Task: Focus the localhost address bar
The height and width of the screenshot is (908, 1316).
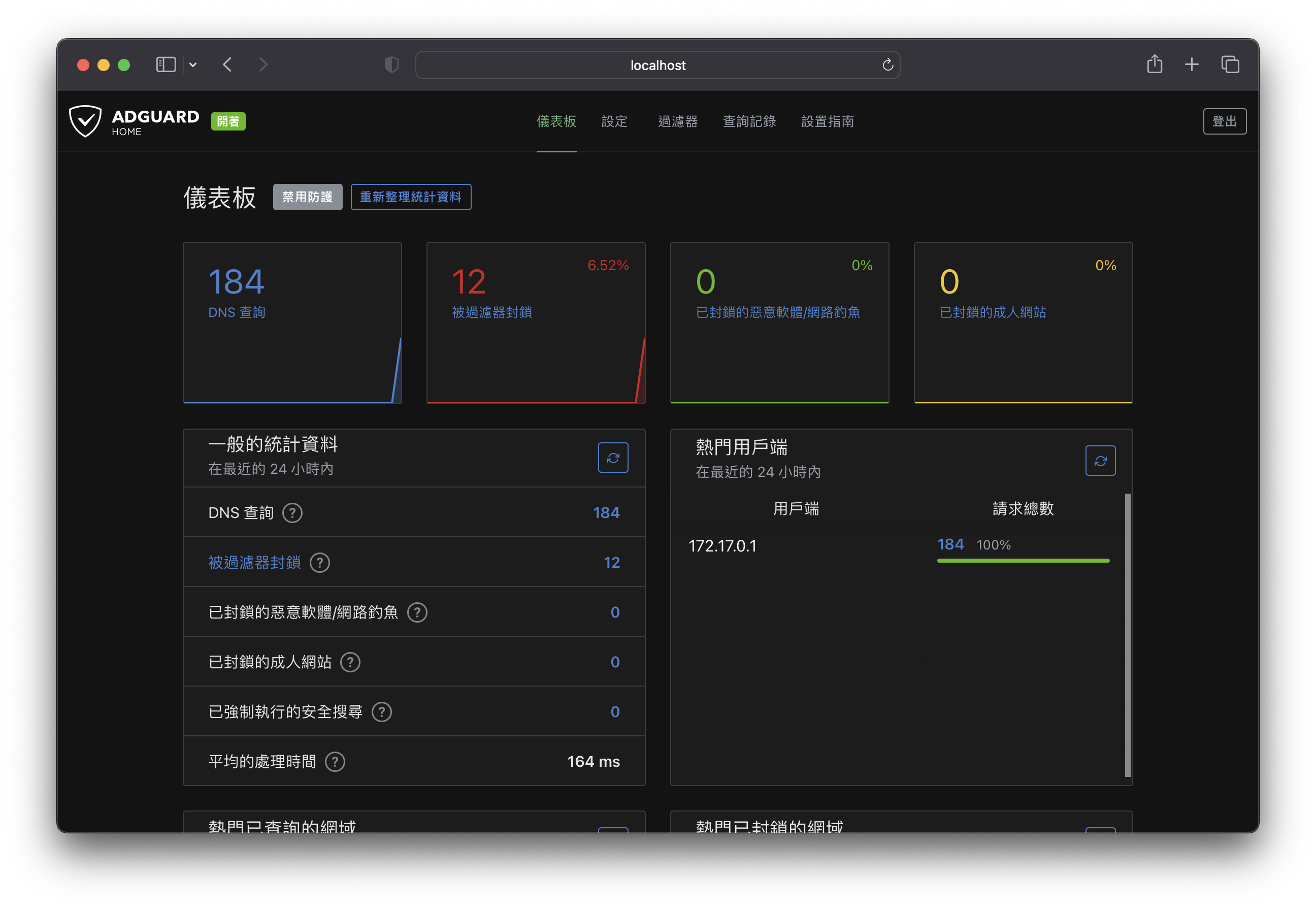Action: 657,65
